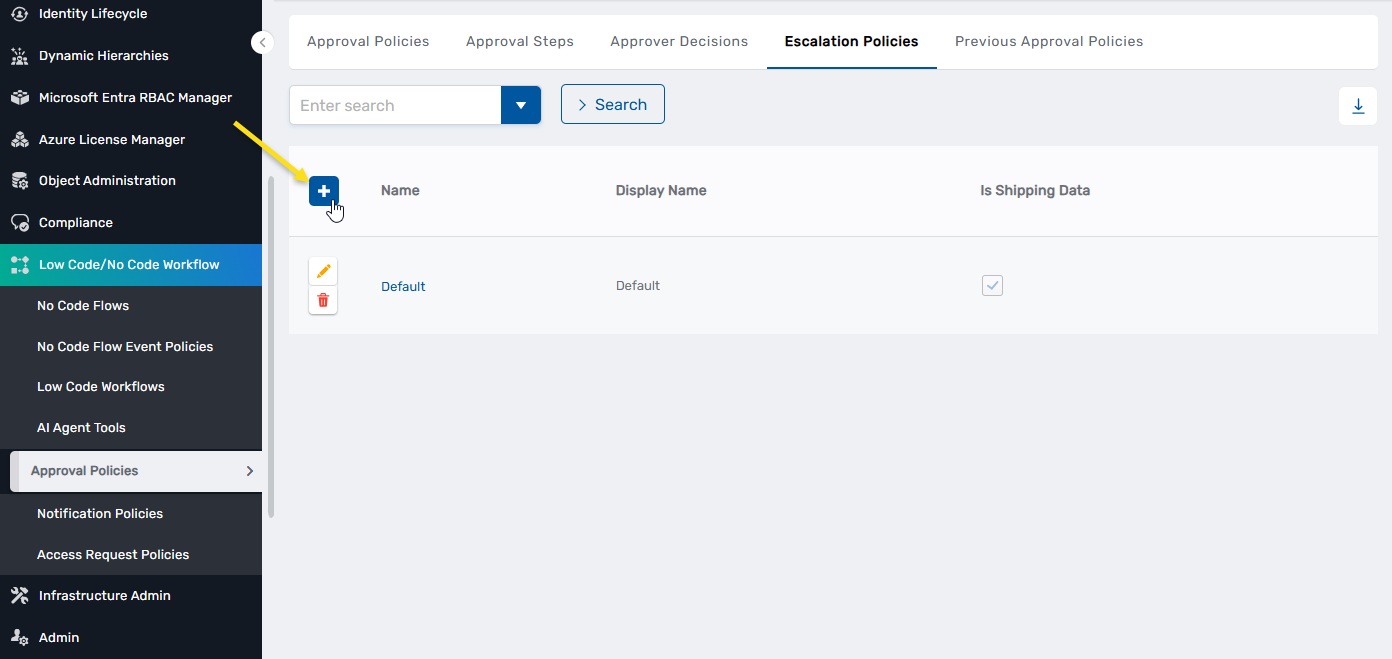This screenshot has width=1392, height=659.
Task: Edit the Default escalation policy
Action: 323,270
